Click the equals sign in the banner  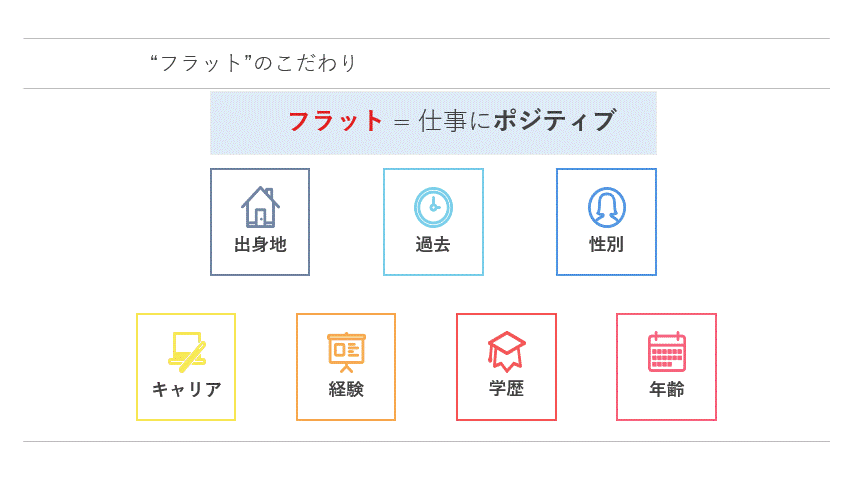tap(402, 123)
